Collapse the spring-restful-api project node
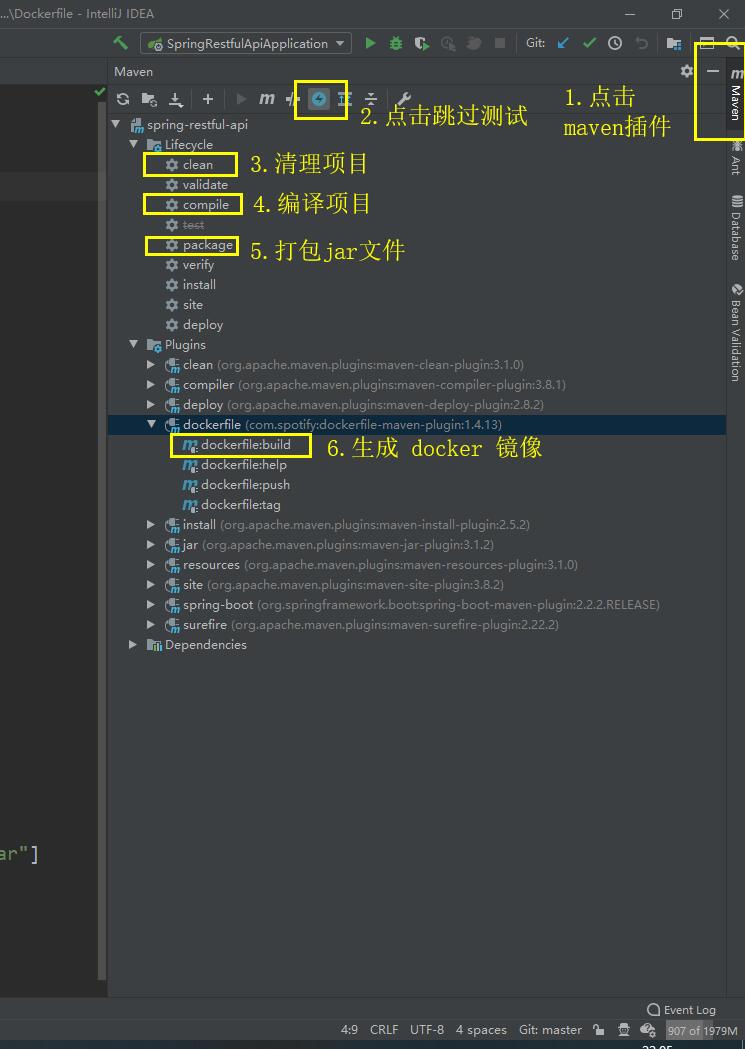 pyautogui.click(x=116, y=124)
